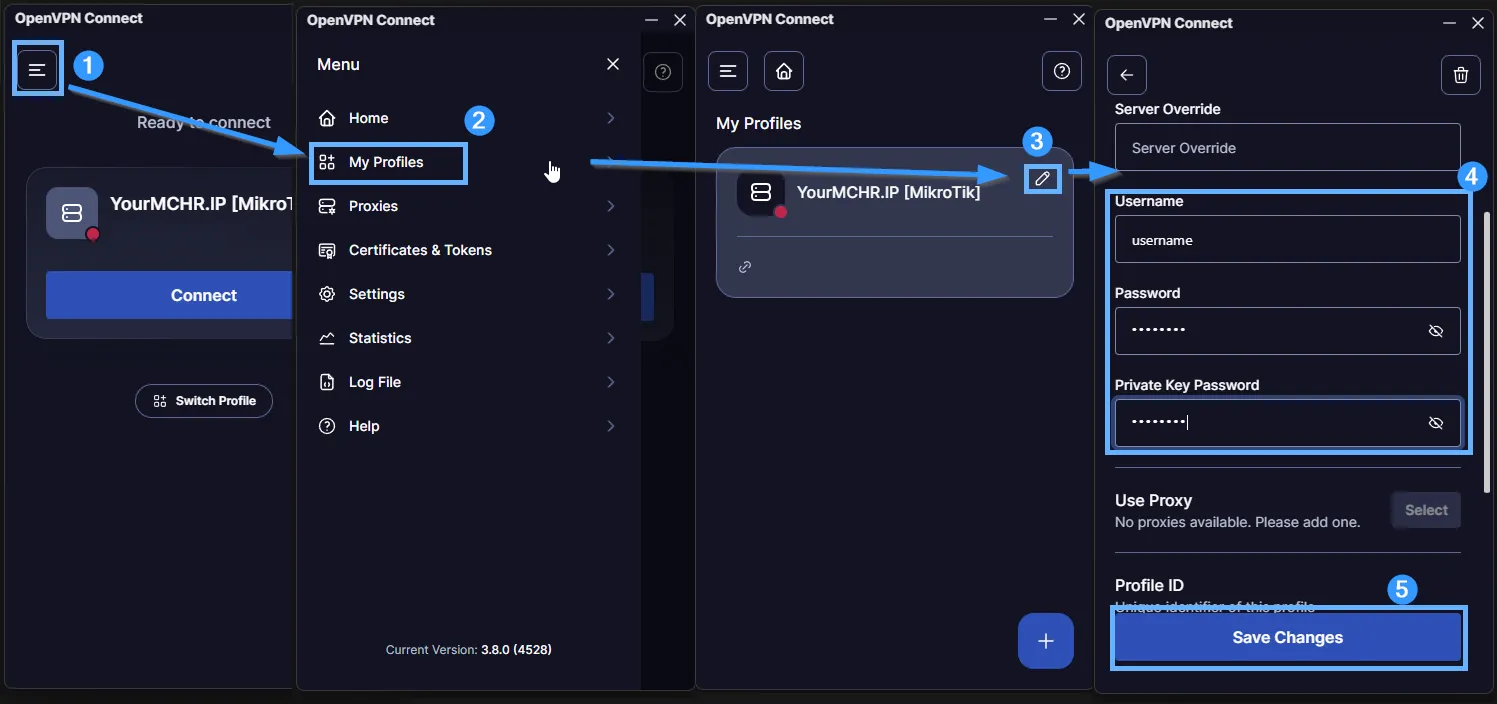Click the Log File document icon
The image size is (1497, 704).
tap(327, 382)
